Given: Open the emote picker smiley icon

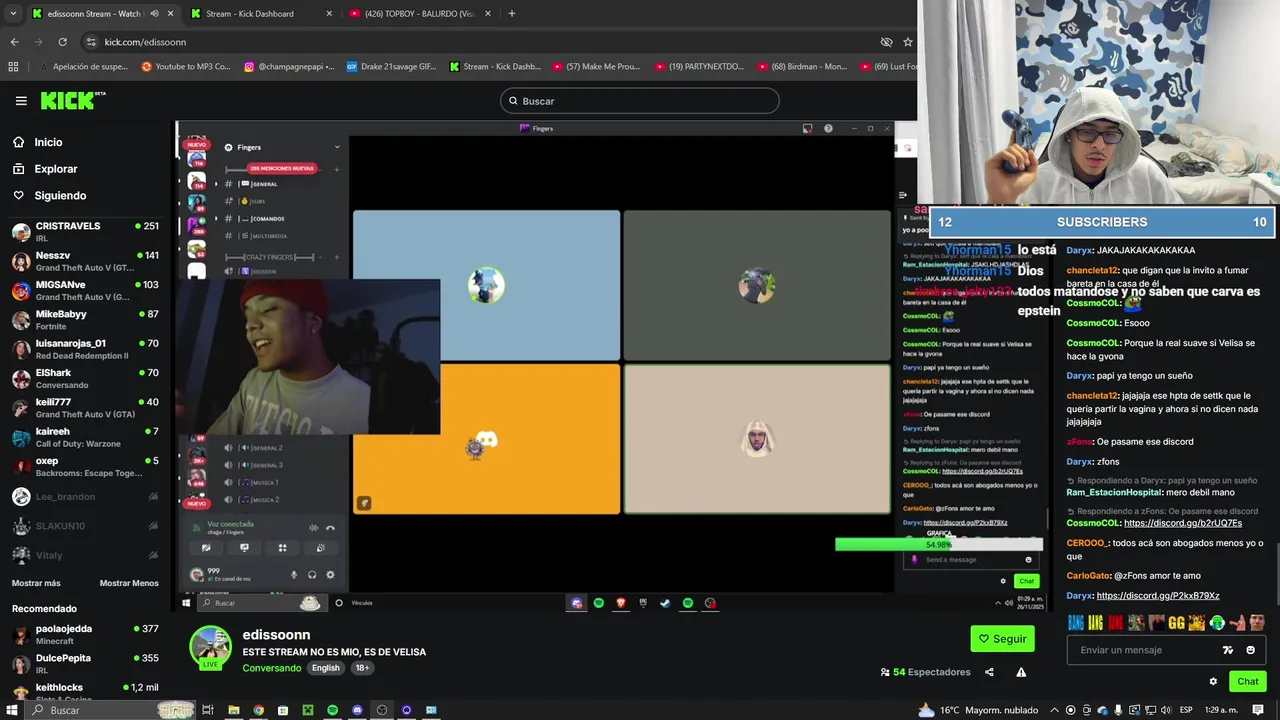Looking at the screenshot, I should (x=1250, y=650).
